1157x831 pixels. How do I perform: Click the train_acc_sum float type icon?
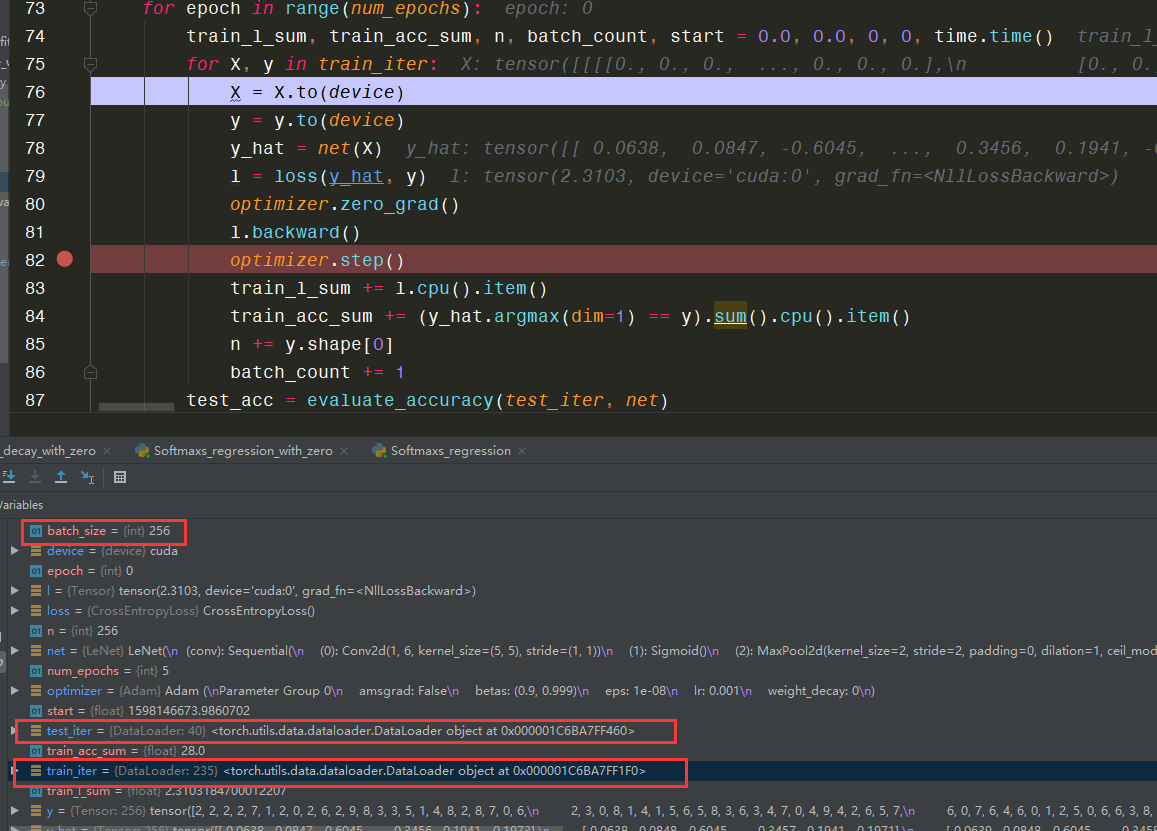click(x=35, y=751)
